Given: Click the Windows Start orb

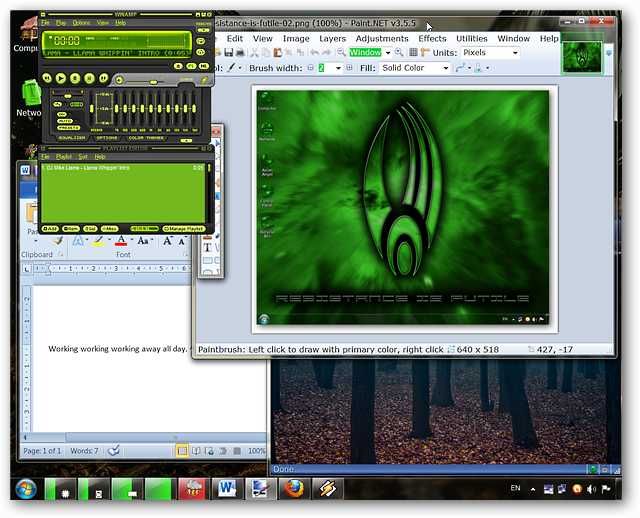Looking at the screenshot, I should coord(26,489).
